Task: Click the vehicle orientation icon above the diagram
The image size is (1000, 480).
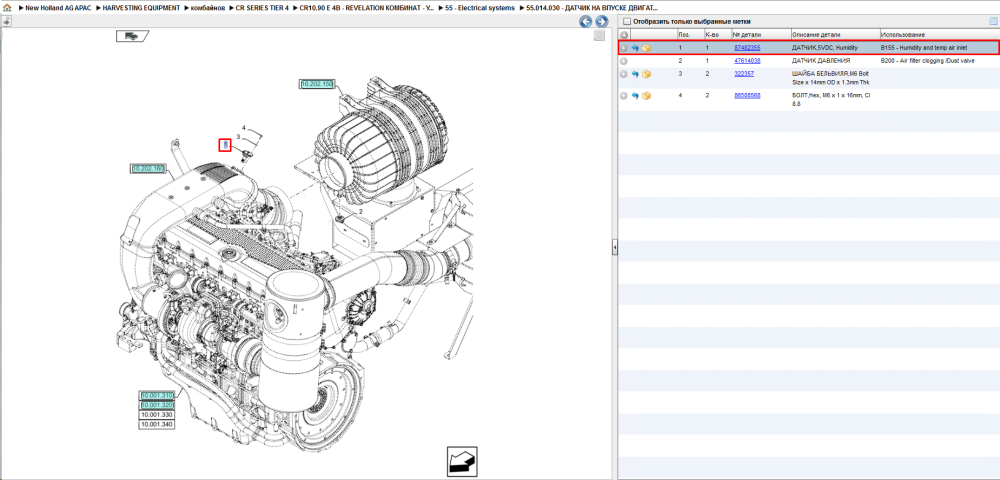Action: pyautogui.click(x=132, y=36)
